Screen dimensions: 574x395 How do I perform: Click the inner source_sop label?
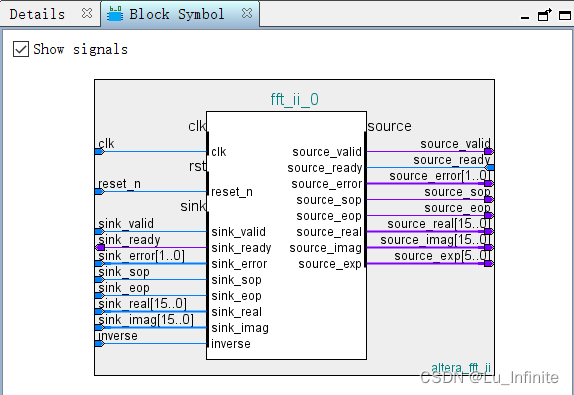click(329, 200)
